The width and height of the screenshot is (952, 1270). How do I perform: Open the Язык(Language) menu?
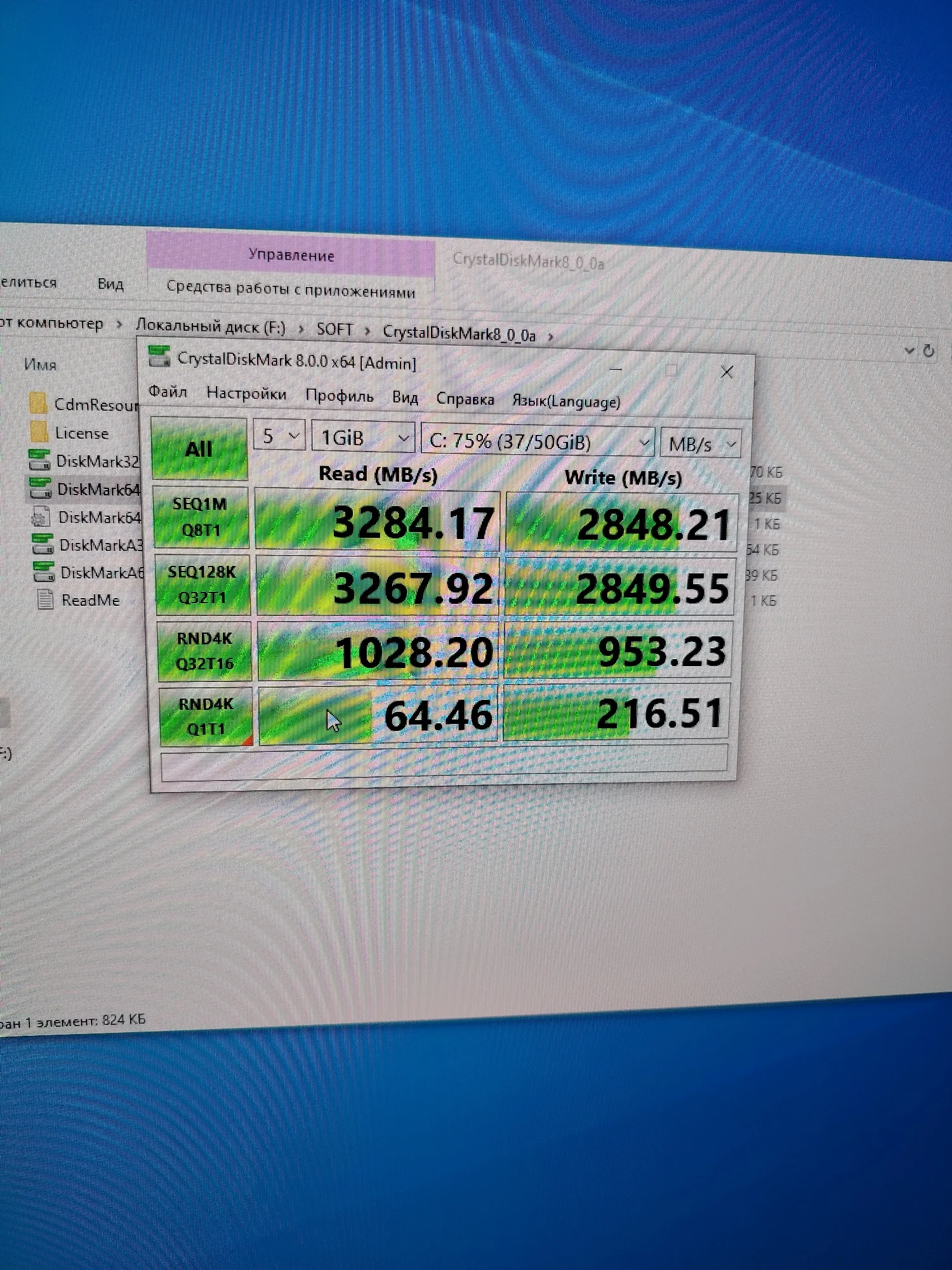pos(566,402)
